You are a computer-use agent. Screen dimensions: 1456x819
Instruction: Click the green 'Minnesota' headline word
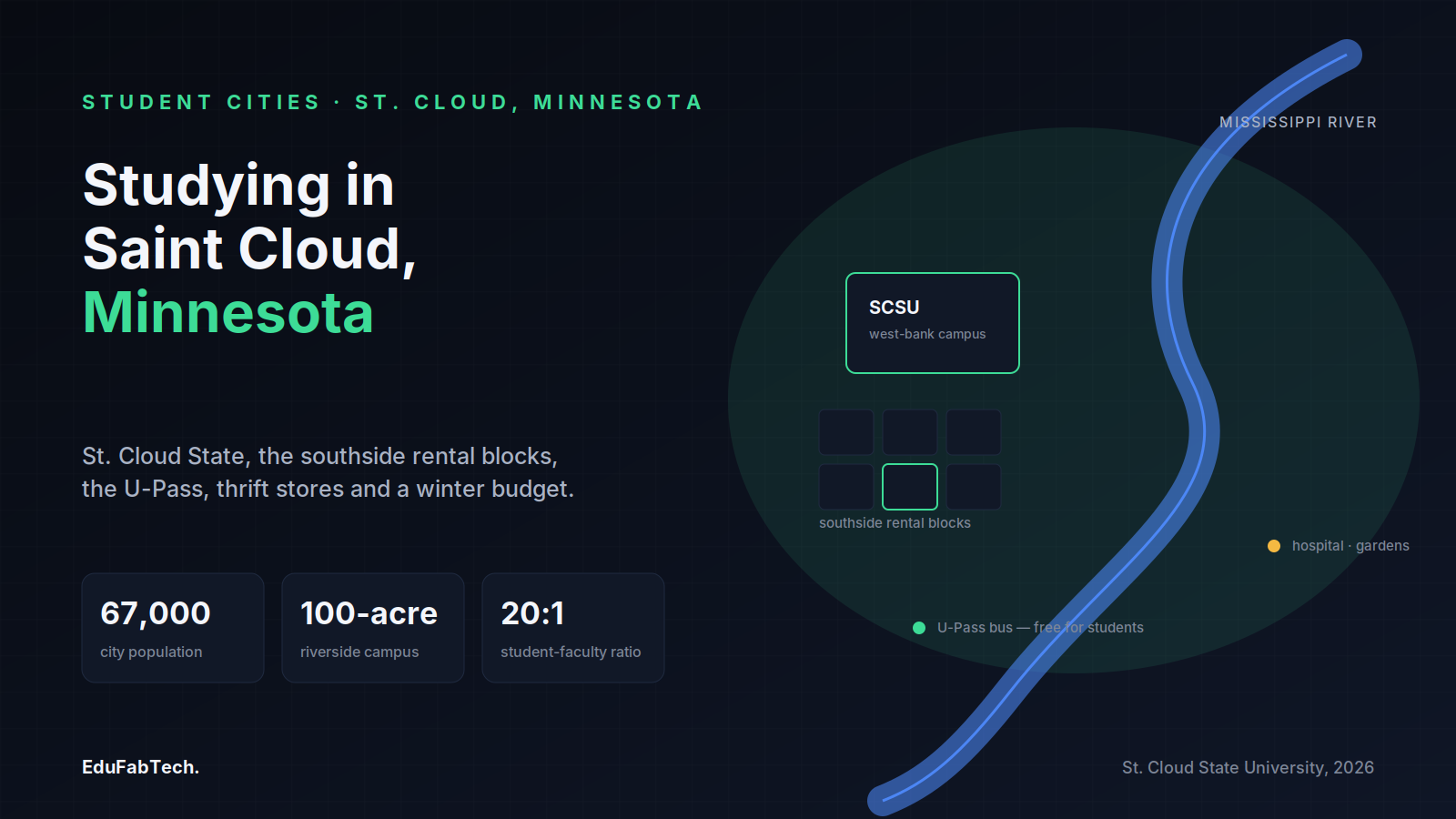click(228, 313)
